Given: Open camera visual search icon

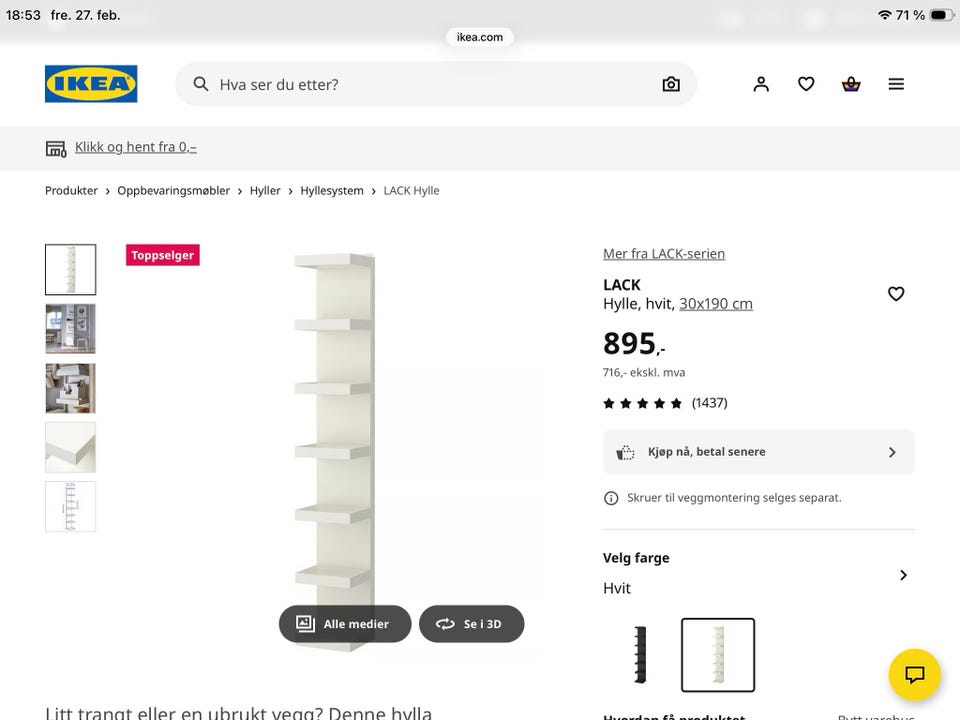Looking at the screenshot, I should point(671,84).
